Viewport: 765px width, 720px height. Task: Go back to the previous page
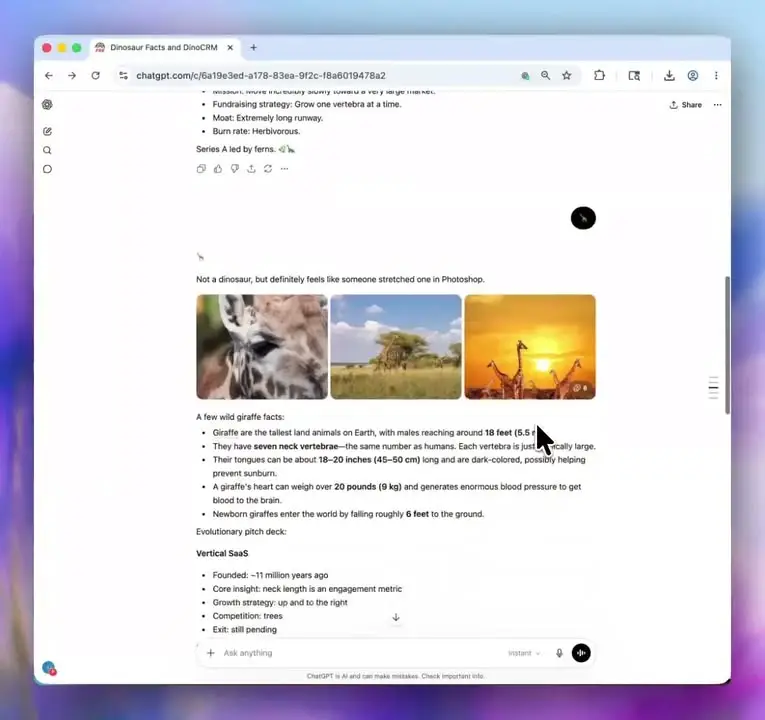tap(49, 76)
